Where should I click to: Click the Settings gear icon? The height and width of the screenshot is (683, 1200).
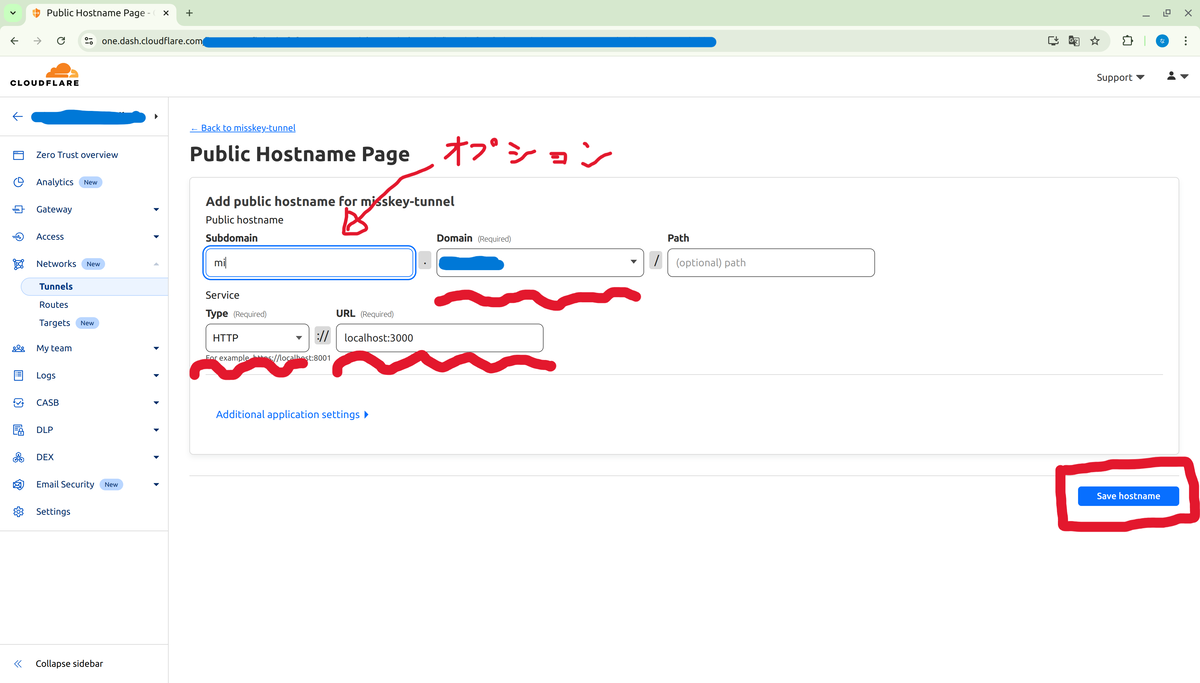tap(17, 511)
